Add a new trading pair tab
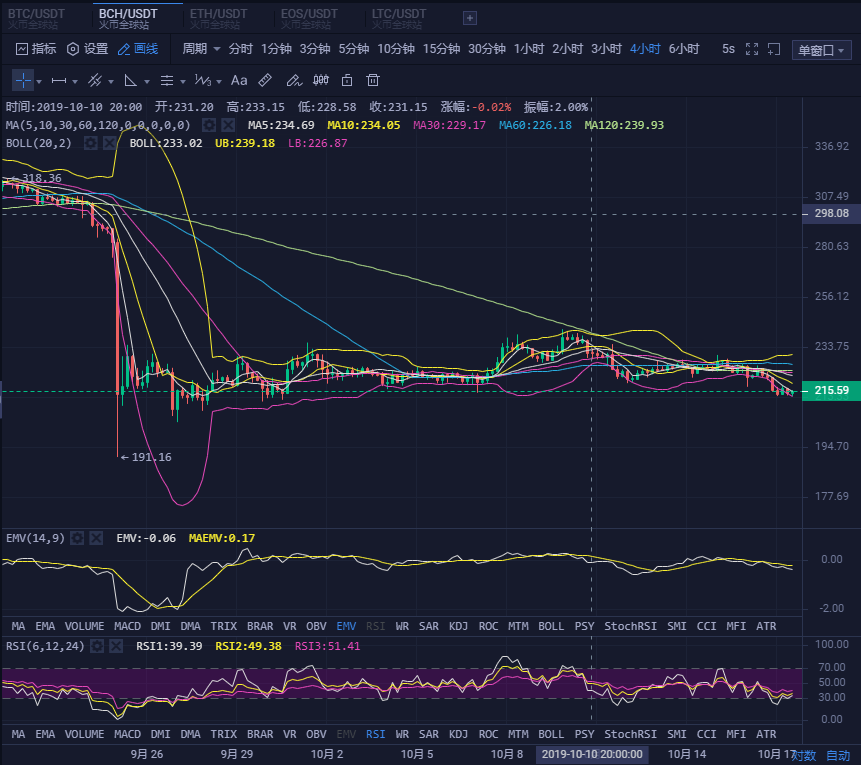Image resolution: width=861 pixels, height=765 pixels. click(x=470, y=17)
